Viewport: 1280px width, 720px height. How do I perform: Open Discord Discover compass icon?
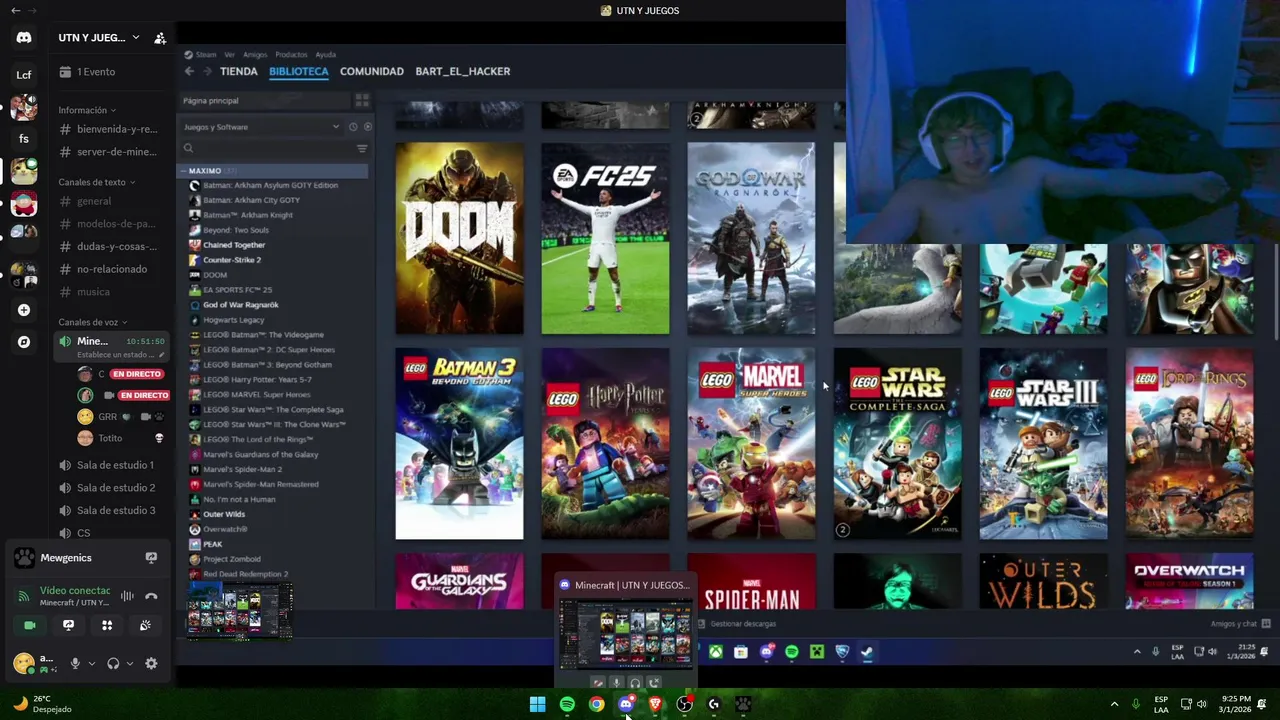[x=24, y=342]
